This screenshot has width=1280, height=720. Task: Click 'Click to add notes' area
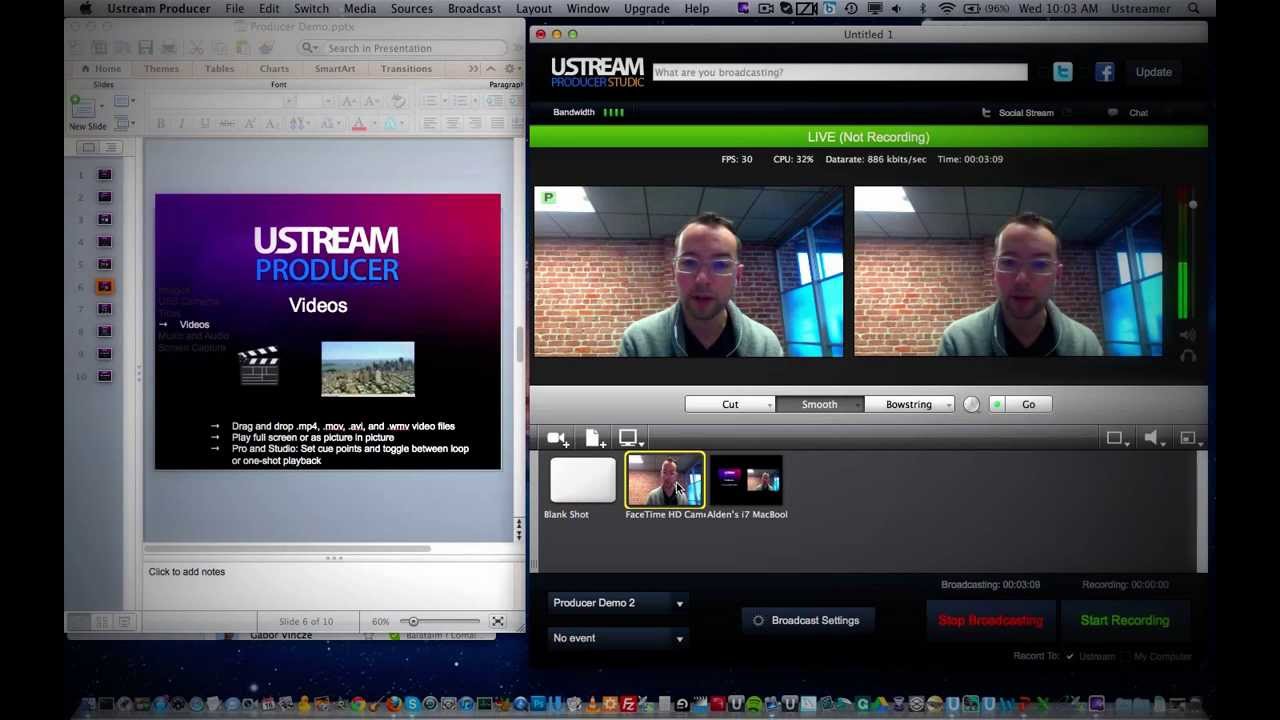pos(332,587)
